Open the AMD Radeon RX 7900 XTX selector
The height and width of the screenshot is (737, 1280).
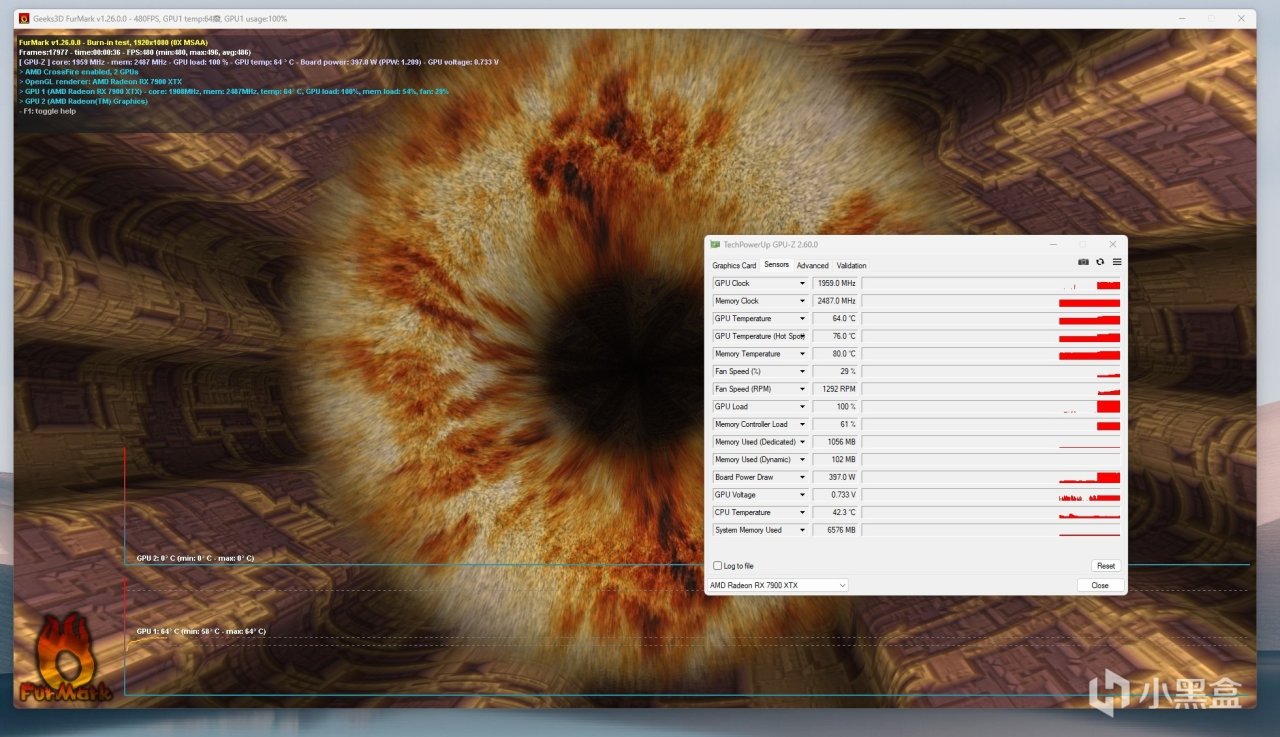click(778, 585)
